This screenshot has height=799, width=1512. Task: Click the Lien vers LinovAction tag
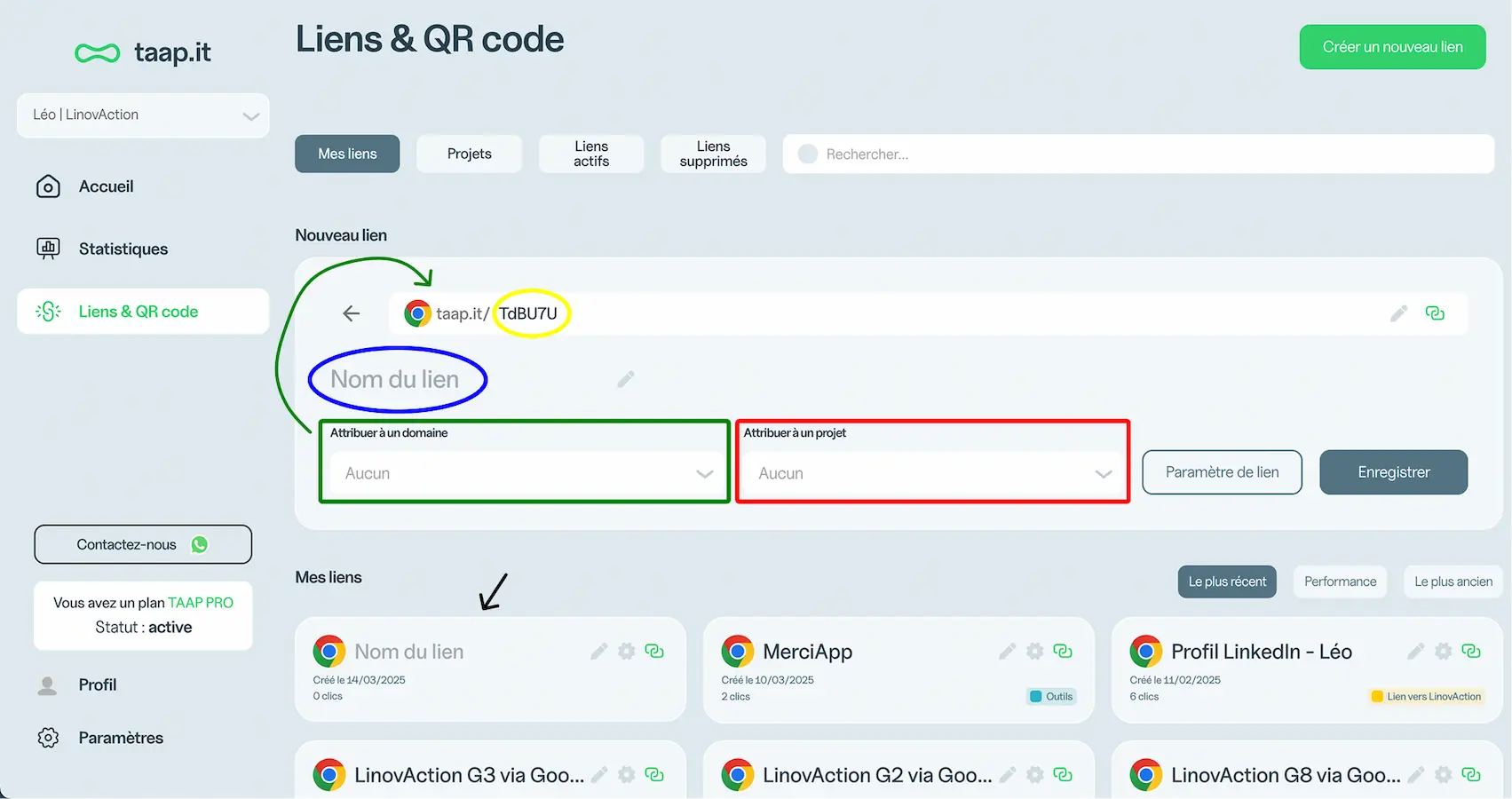point(1427,697)
